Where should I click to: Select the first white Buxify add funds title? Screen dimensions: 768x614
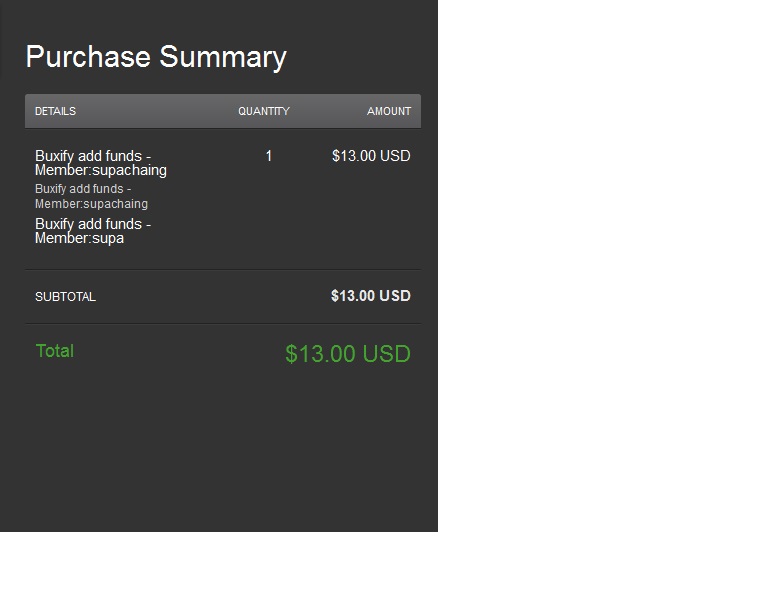click(100, 163)
